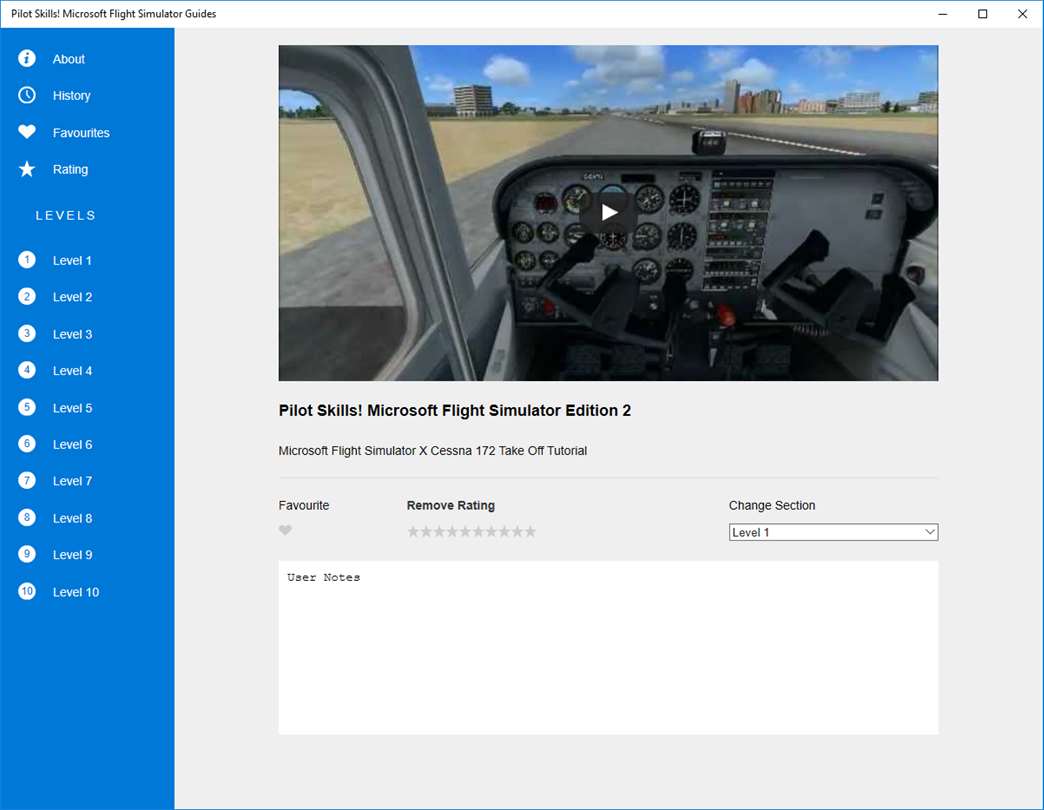Viewport: 1044px width, 810px height.
Task: Maximize the Pilot Skills window
Action: coord(983,14)
